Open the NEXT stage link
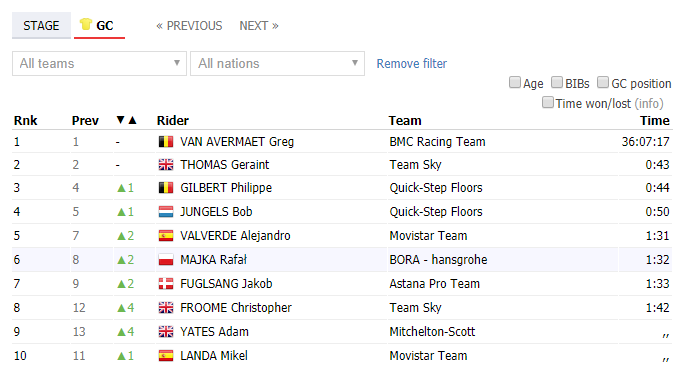 click(259, 26)
